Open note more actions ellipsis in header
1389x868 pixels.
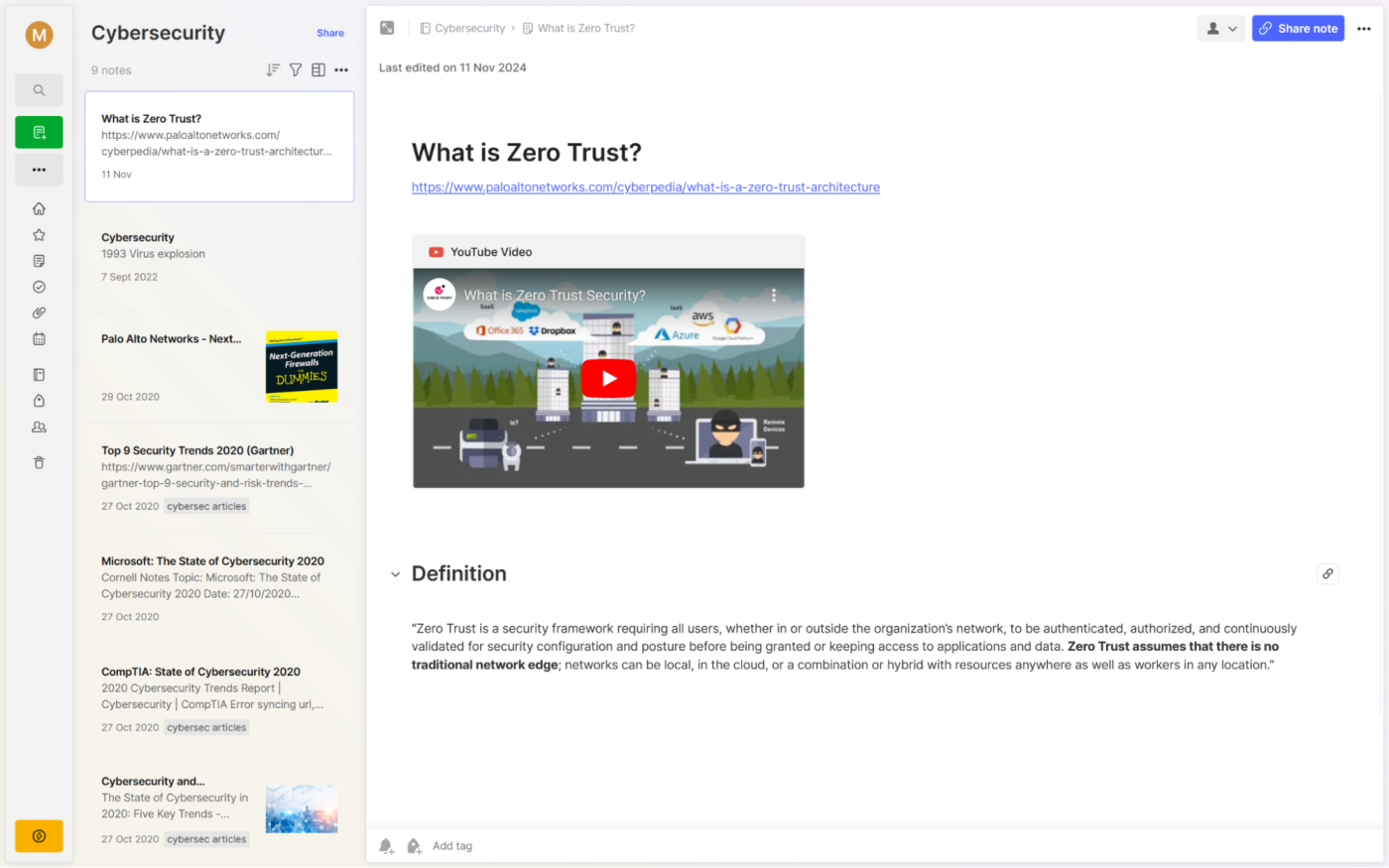1364,29
